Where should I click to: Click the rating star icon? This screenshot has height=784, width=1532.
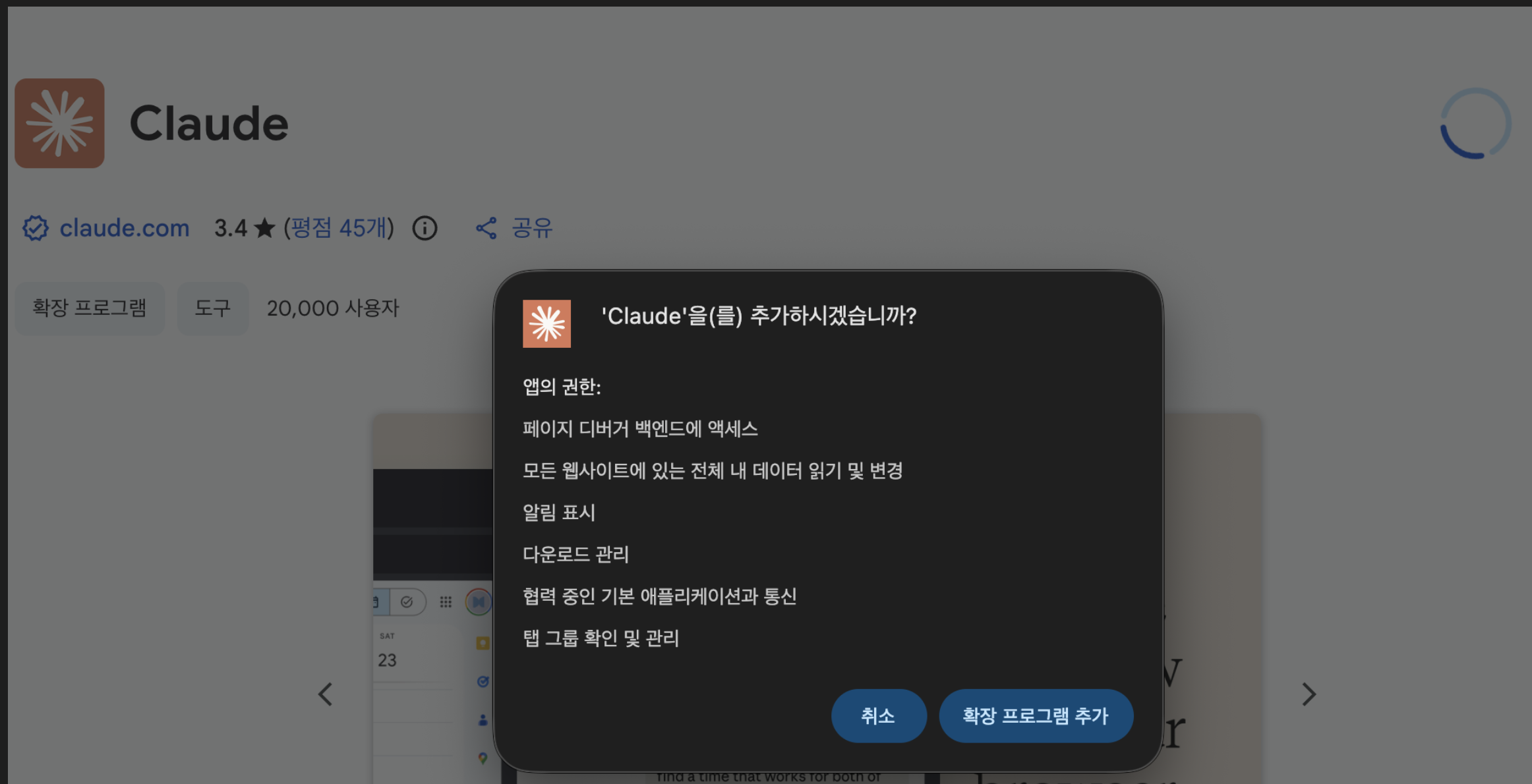point(264,229)
